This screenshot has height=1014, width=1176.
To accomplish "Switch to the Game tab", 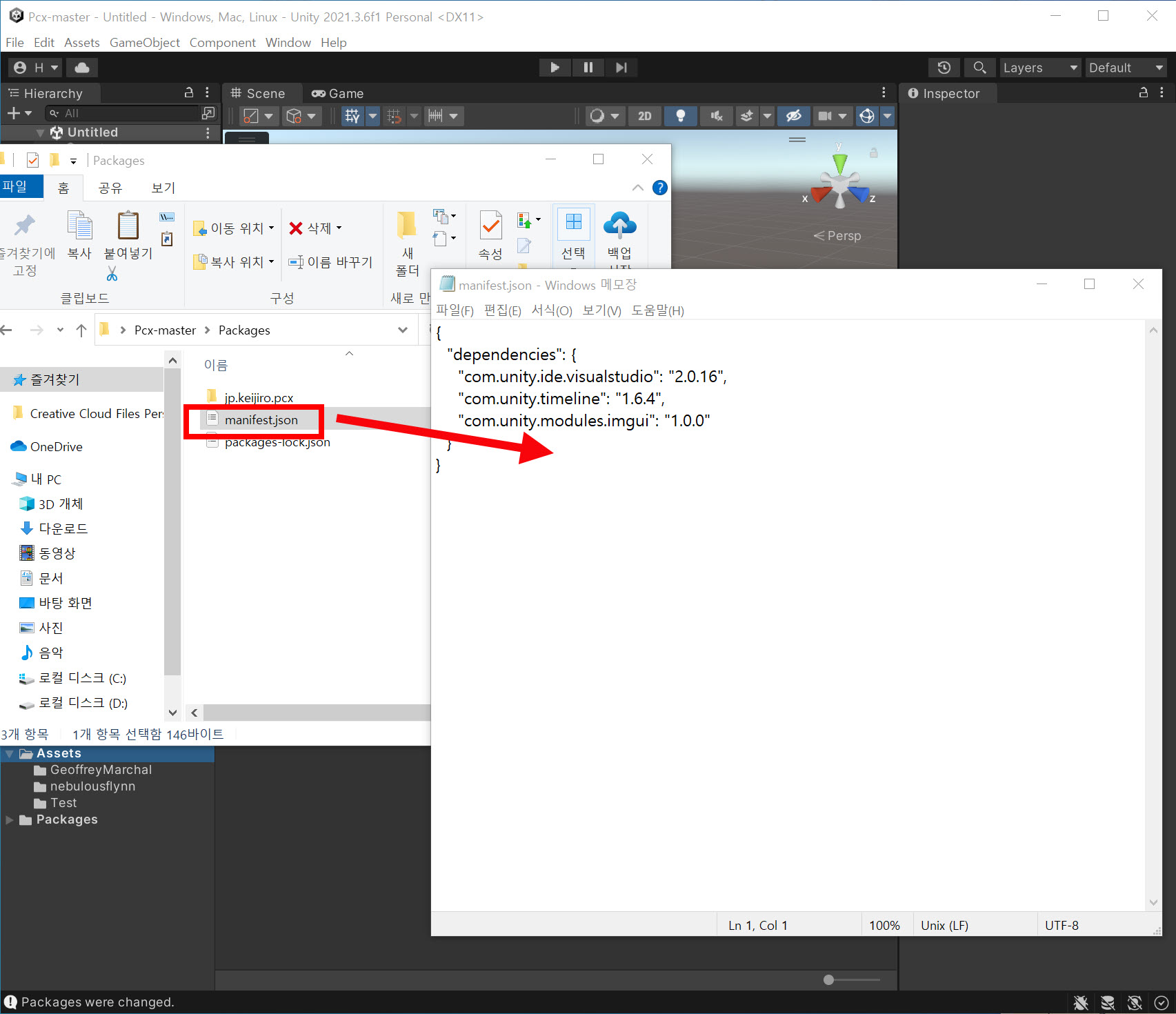I will (338, 93).
